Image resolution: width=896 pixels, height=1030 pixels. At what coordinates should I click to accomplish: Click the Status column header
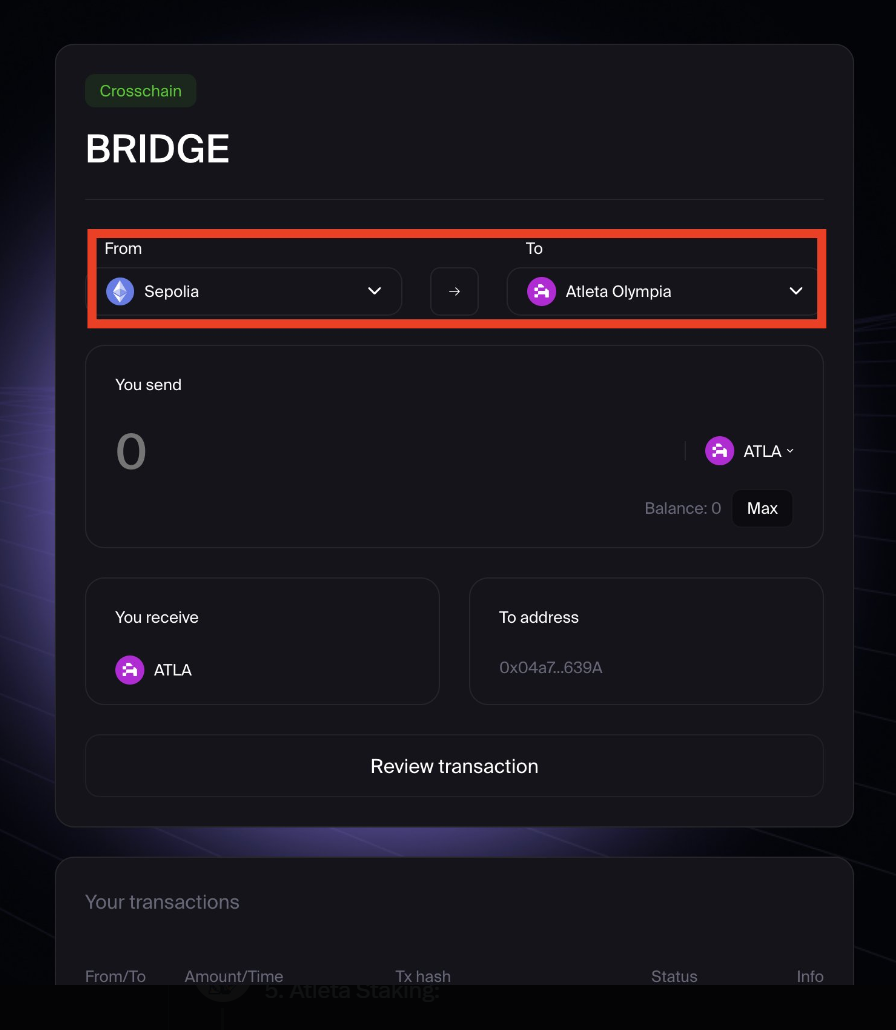674,976
